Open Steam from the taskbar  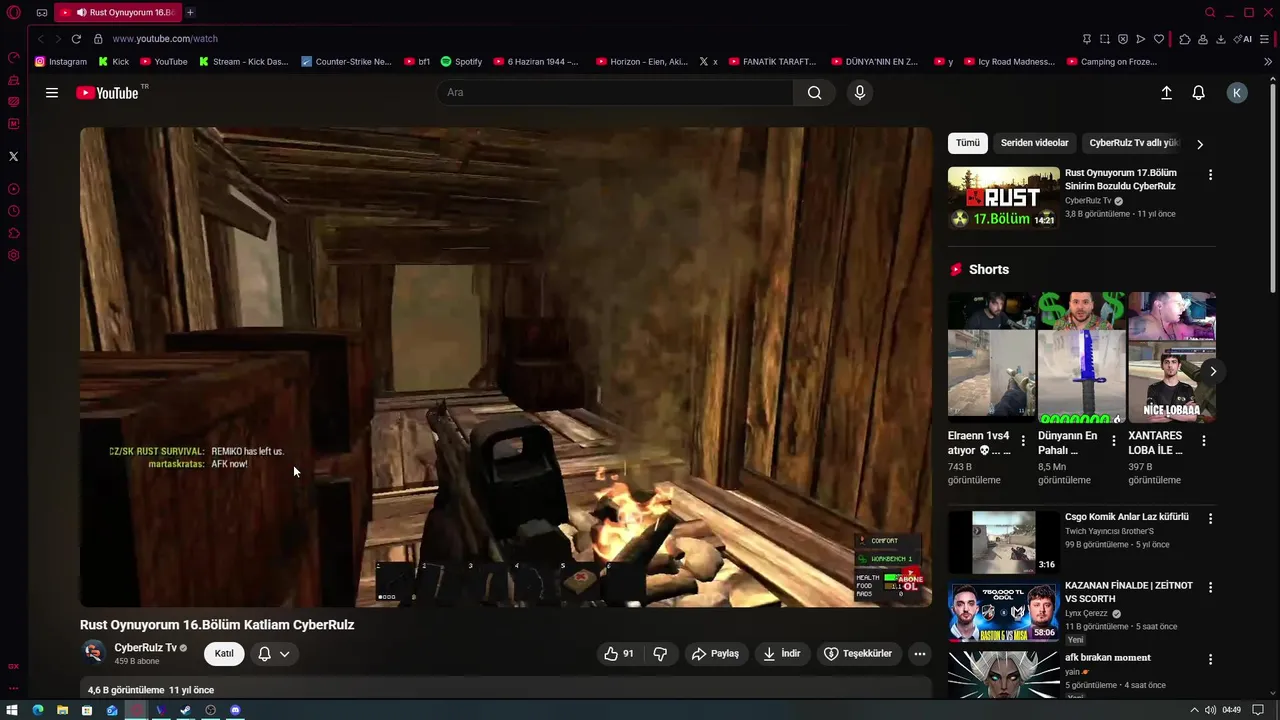(185, 710)
